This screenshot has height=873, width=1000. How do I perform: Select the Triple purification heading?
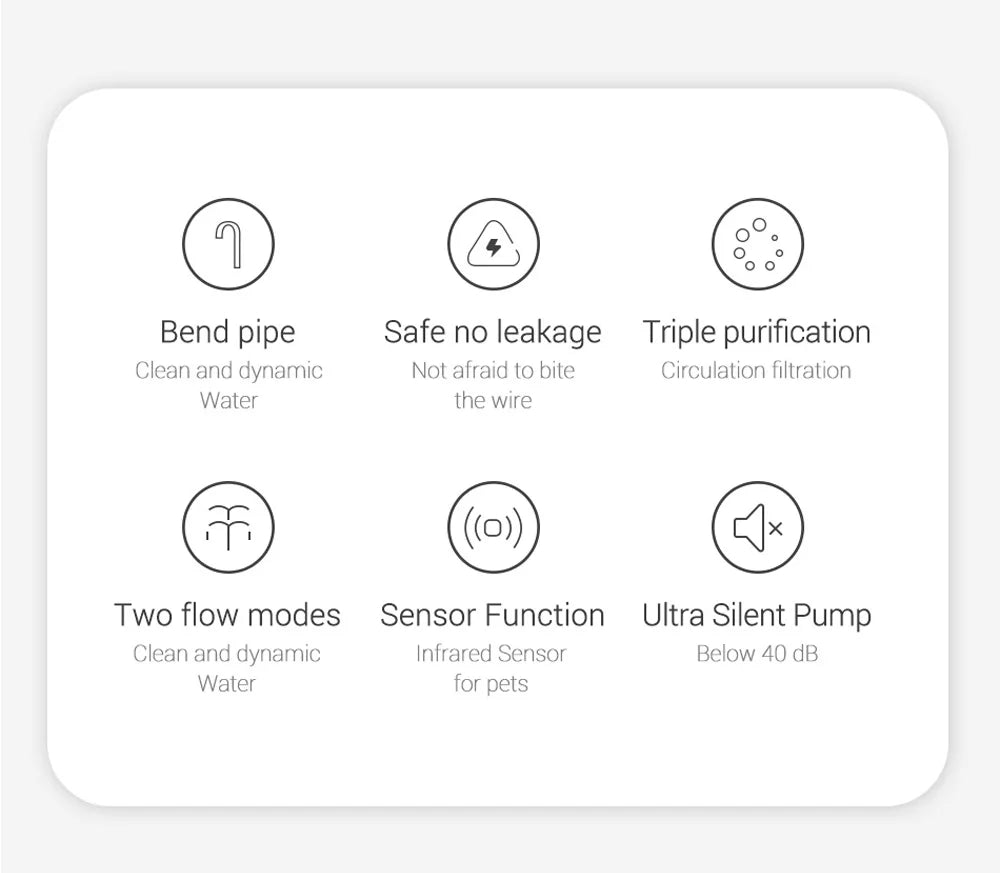coord(756,333)
